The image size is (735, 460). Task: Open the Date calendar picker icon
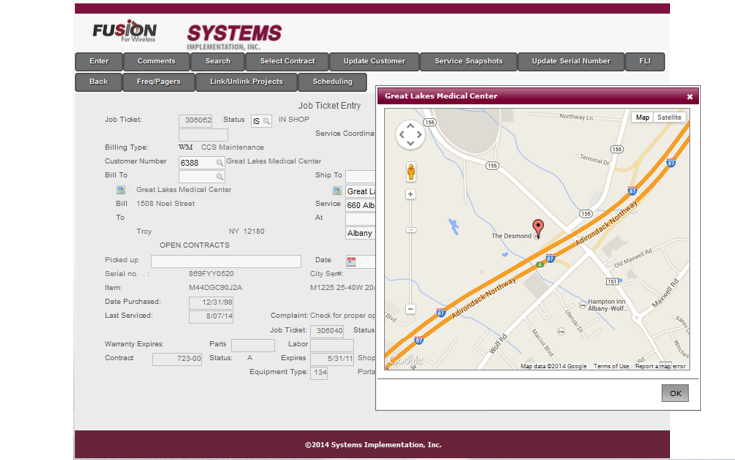[351, 262]
